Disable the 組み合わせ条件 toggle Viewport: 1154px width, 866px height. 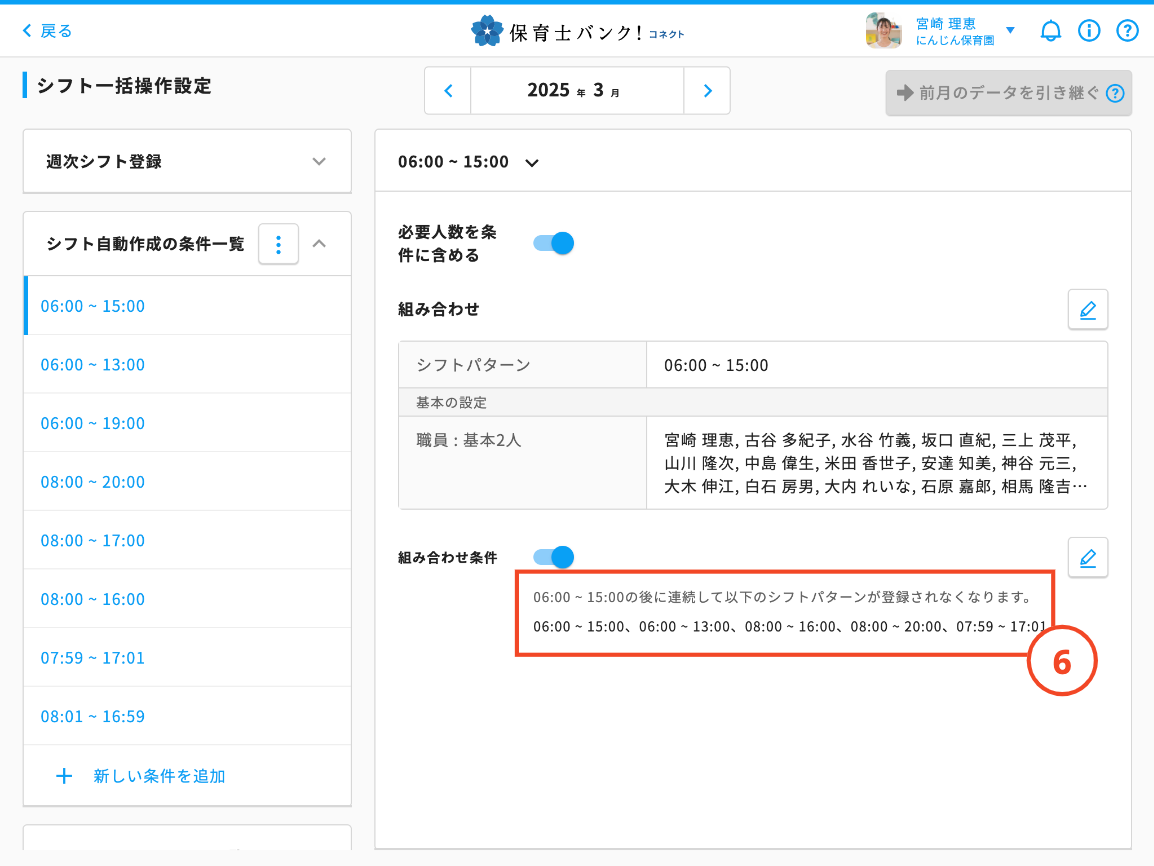click(553, 557)
